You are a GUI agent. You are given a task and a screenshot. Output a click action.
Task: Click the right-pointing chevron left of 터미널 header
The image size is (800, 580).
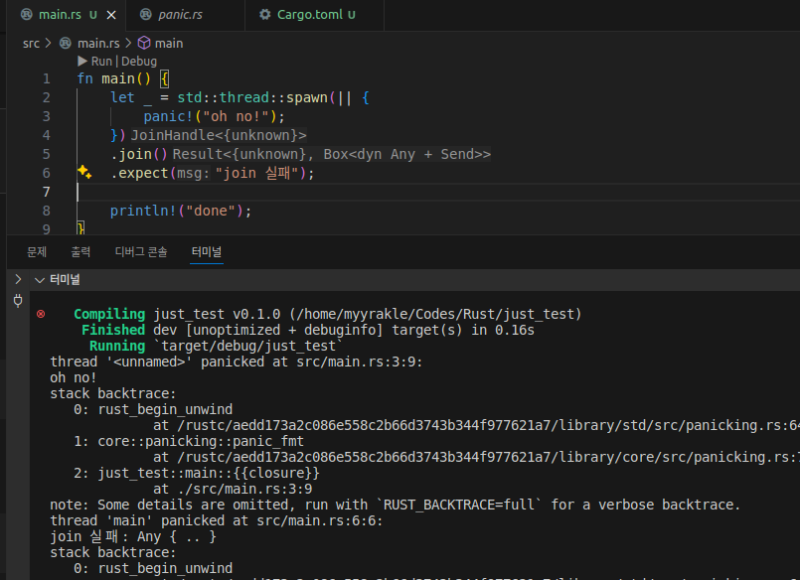point(18,280)
